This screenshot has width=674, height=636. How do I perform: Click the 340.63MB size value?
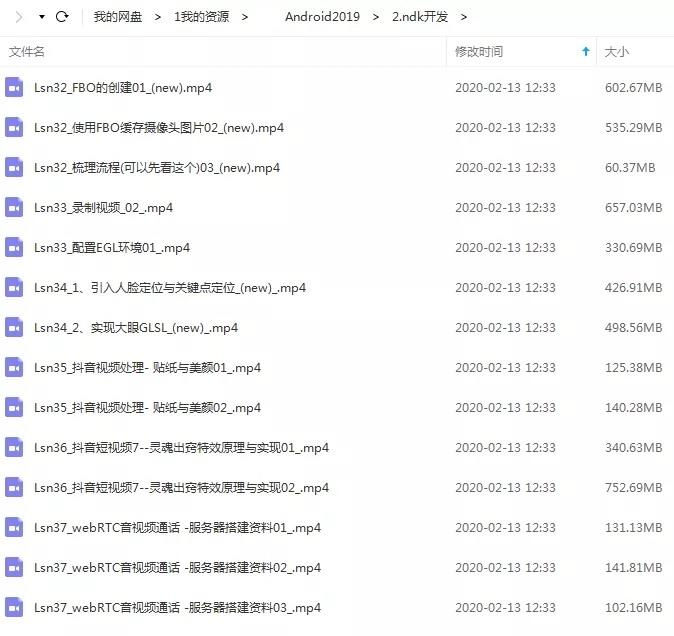(x=634, y=447)
